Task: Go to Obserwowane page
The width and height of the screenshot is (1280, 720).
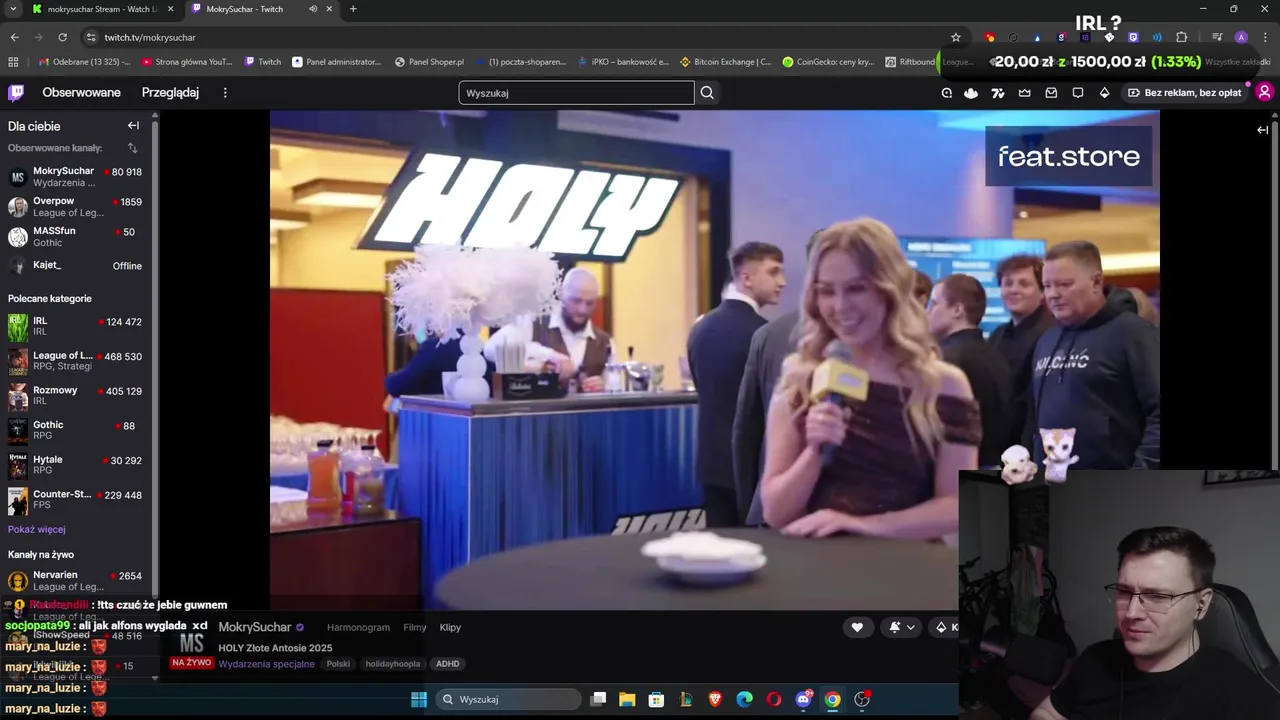Action: (x=81, y=92)
